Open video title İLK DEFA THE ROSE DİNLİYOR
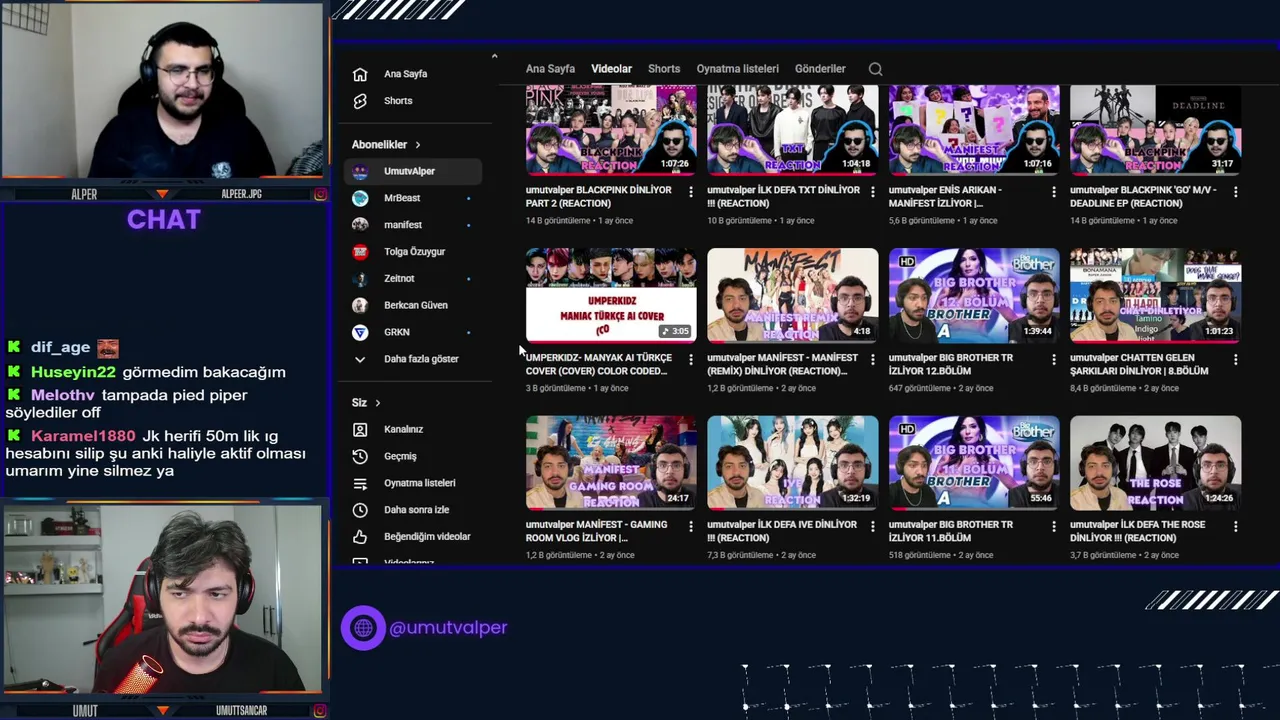The height and width of the screenshot is (720, 1280). click(x=1138, y=531)
